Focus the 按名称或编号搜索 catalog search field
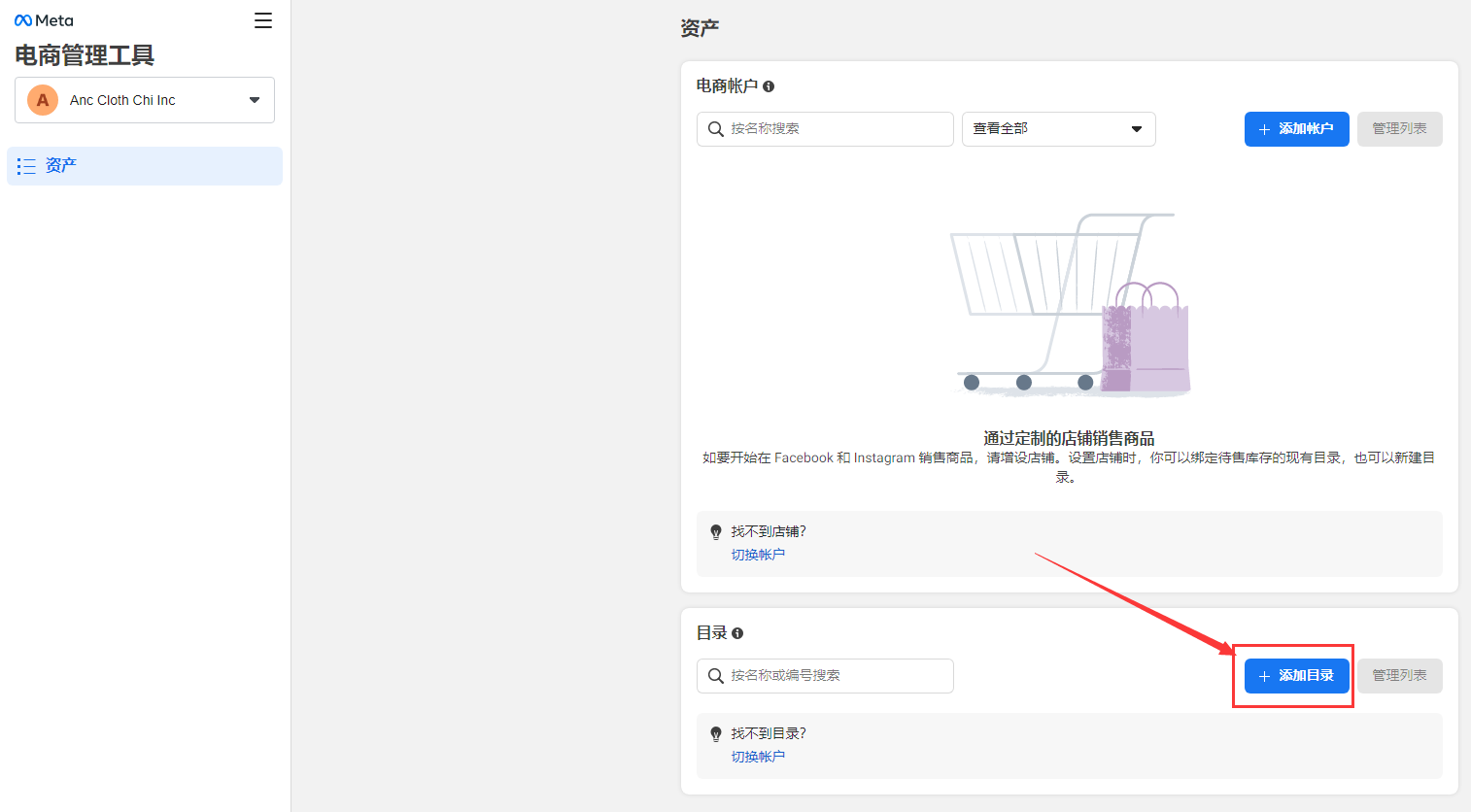 [825, 676]
